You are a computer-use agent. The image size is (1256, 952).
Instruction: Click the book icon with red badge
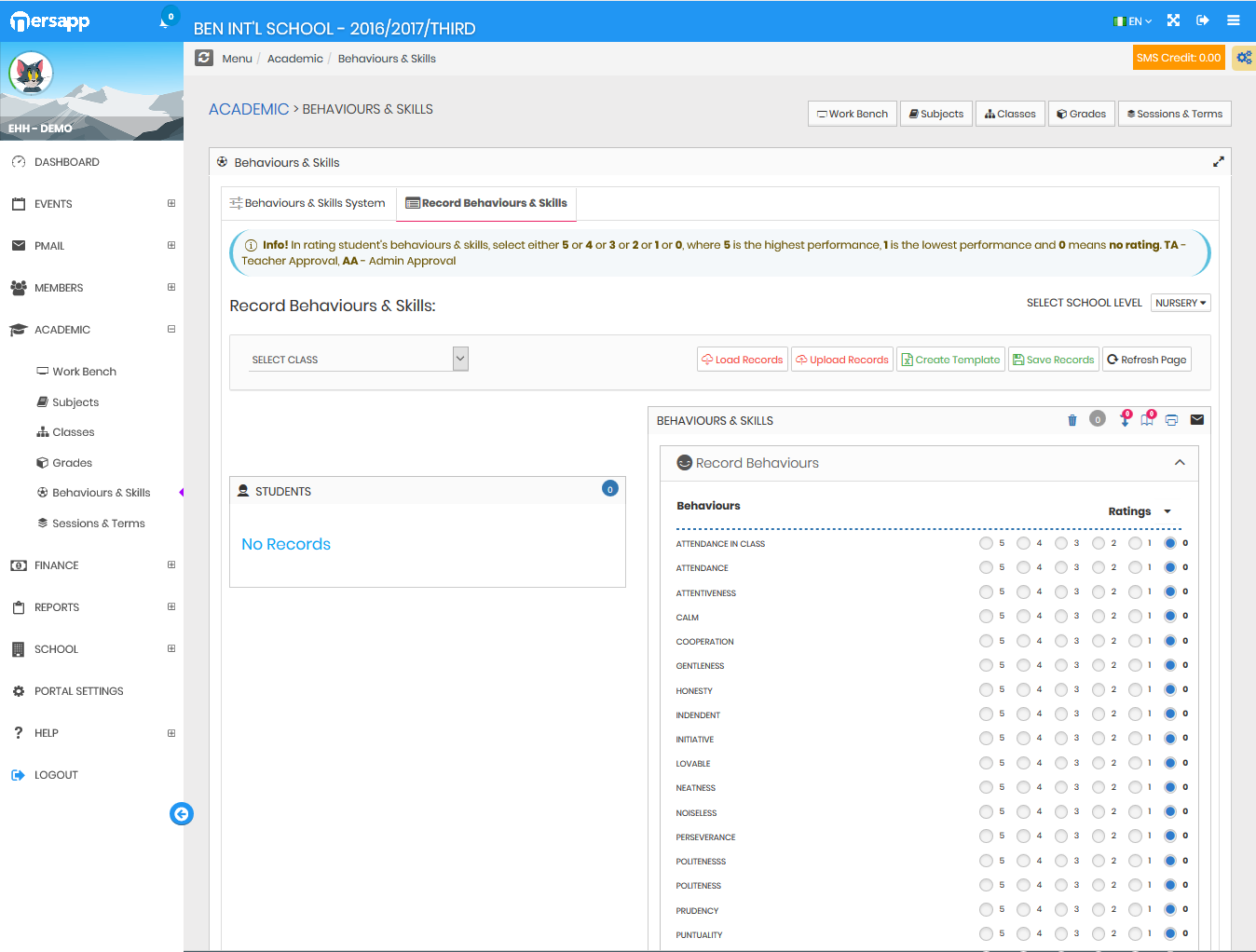coord(1148,419)
